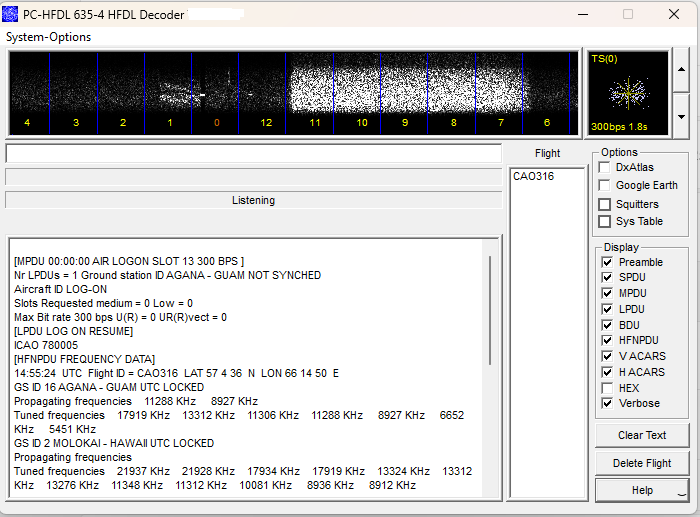Uncheck the Preamble display option

click(x=607, y=262)
